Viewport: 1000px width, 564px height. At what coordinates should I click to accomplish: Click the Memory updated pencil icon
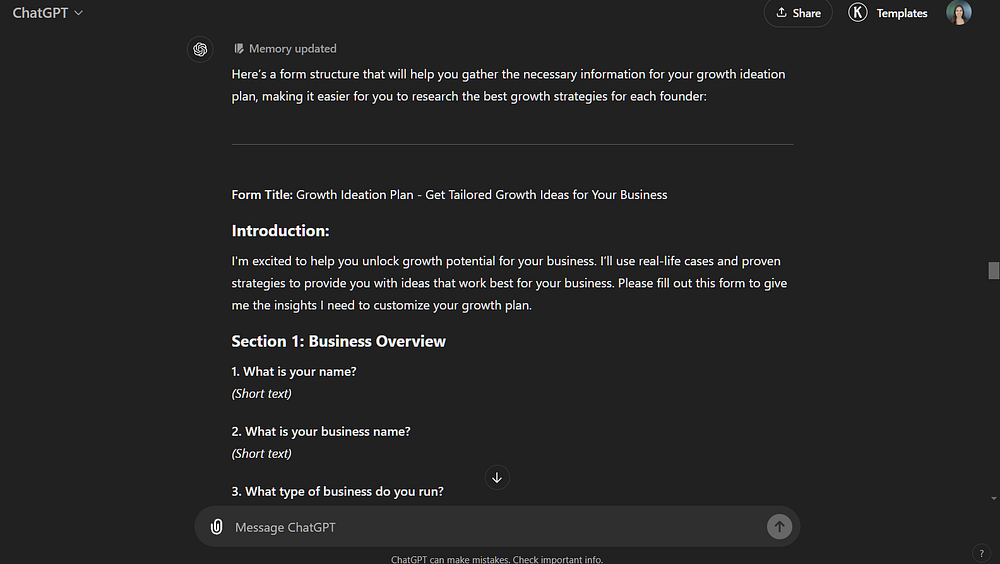[239, 48]
